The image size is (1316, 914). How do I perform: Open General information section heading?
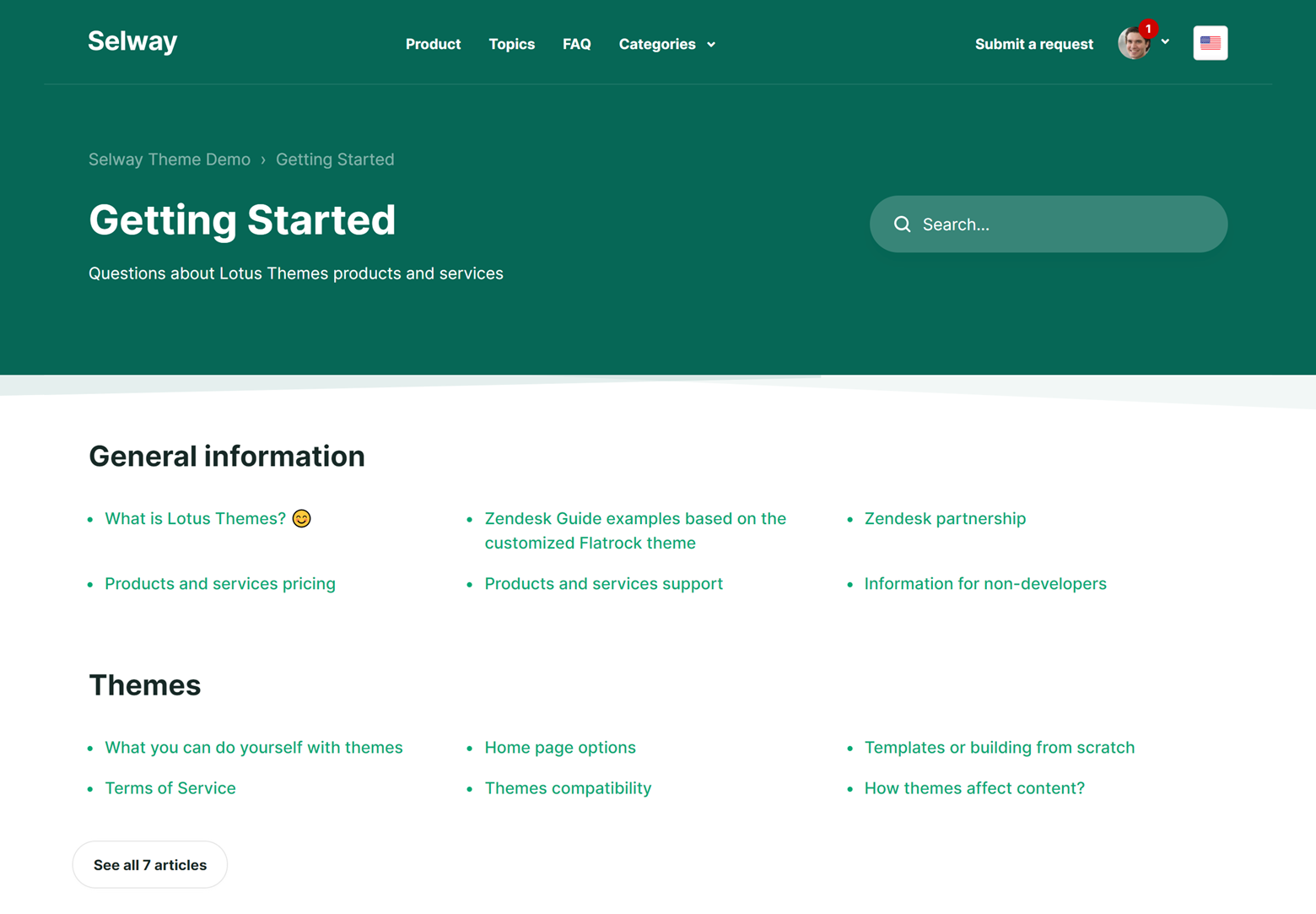pos(227,457)
